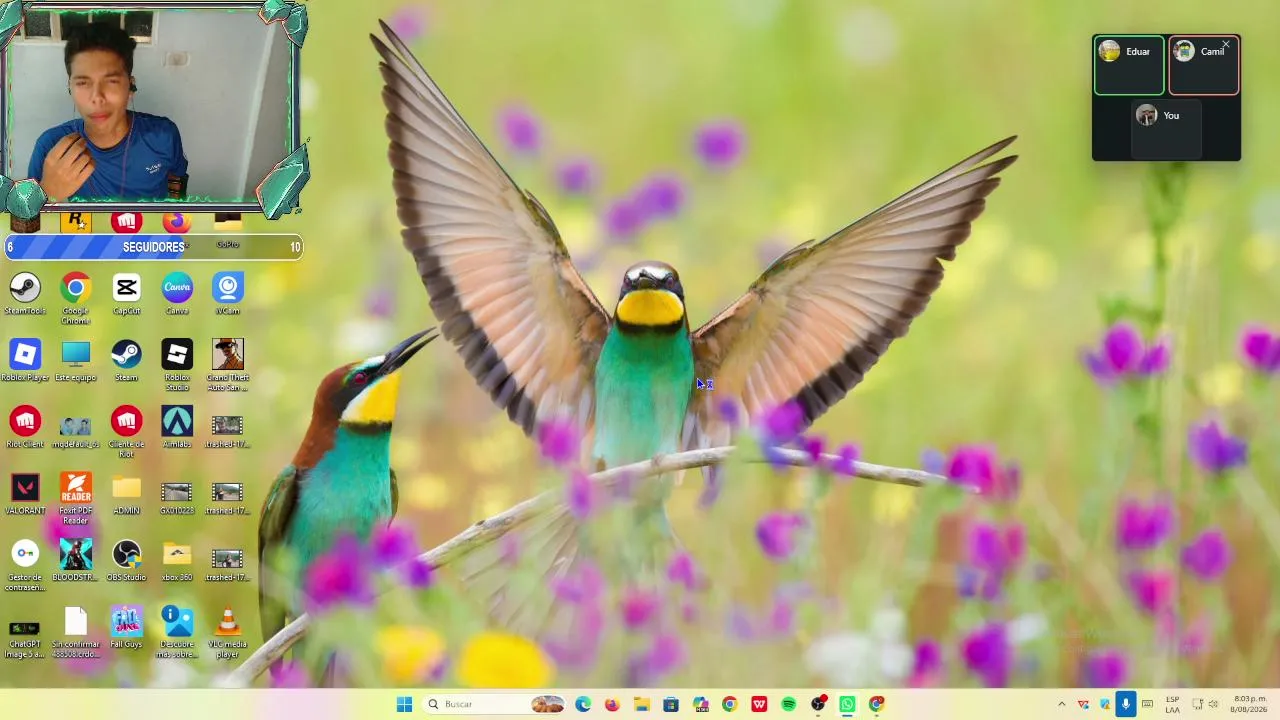Open Microsoft Store from the taskbar
The width and height of the screenshot is (1280, 720).
(x=671, y=704)
